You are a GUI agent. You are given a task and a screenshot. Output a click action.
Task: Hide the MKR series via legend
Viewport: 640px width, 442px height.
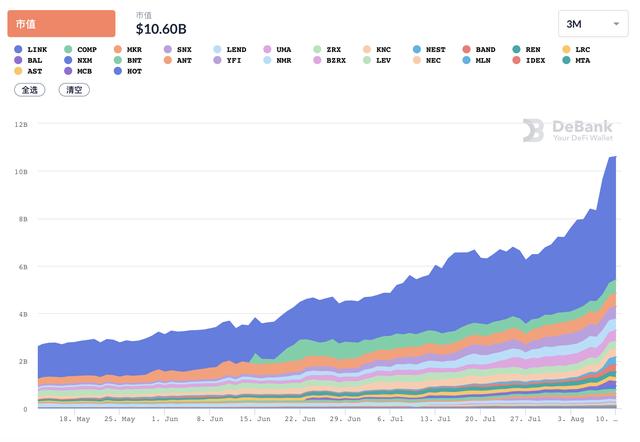[x=128, y=49]
